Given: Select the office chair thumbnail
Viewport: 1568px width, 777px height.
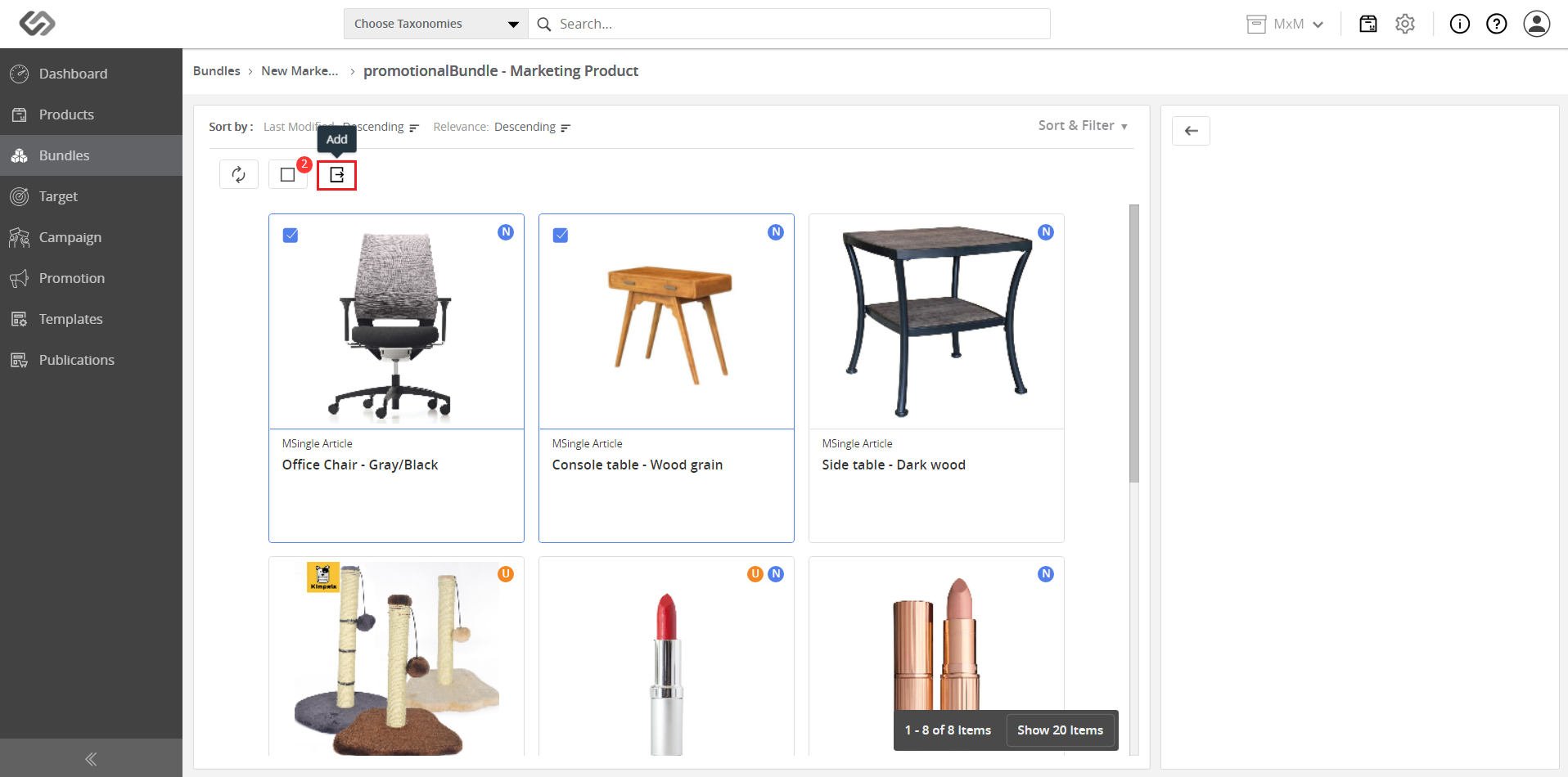Looking at the screenshot, I should point(396,322).
